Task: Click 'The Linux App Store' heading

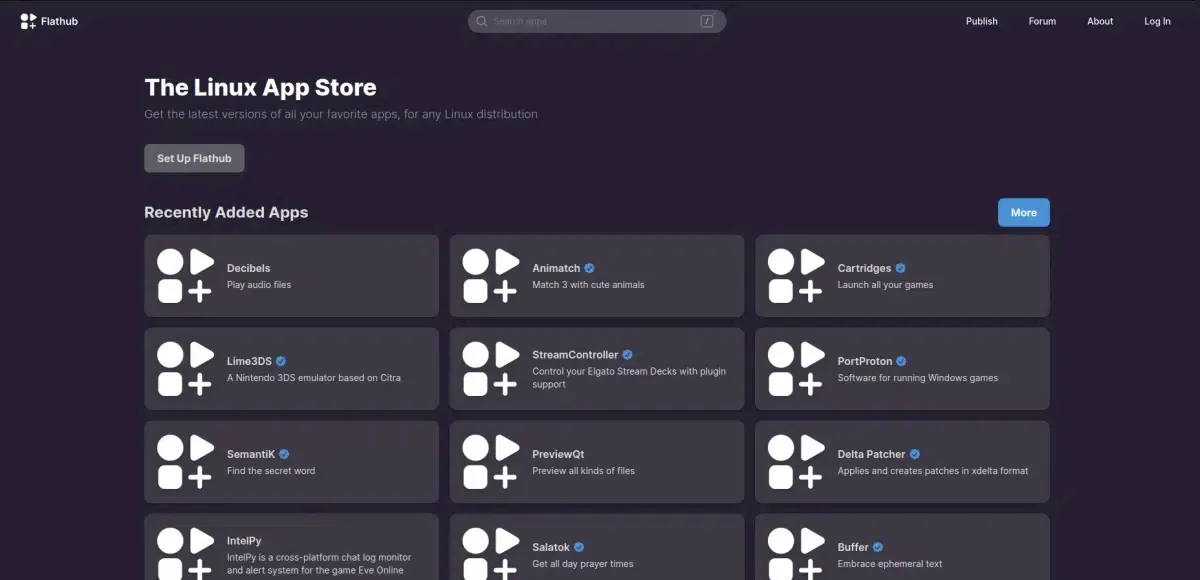Action: click(x=260, y=87)
